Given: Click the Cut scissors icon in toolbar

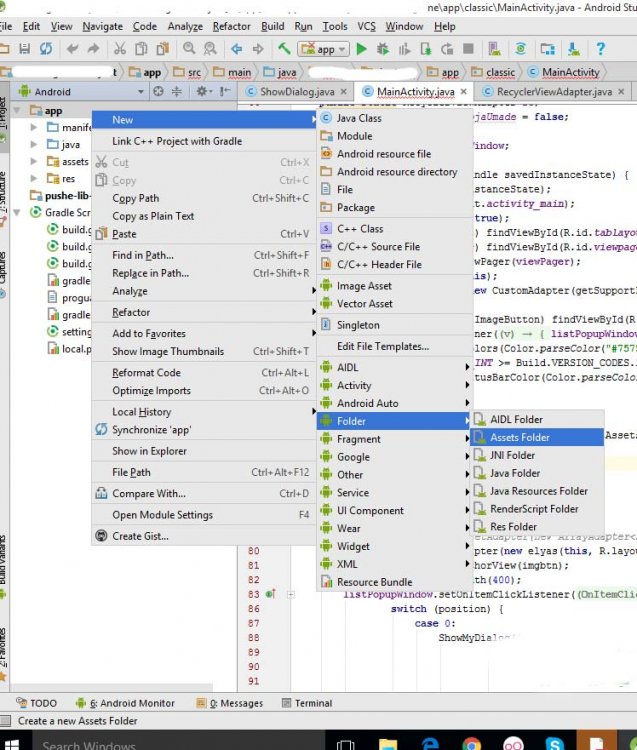Looking at the screenshot, I should (120, 48).
